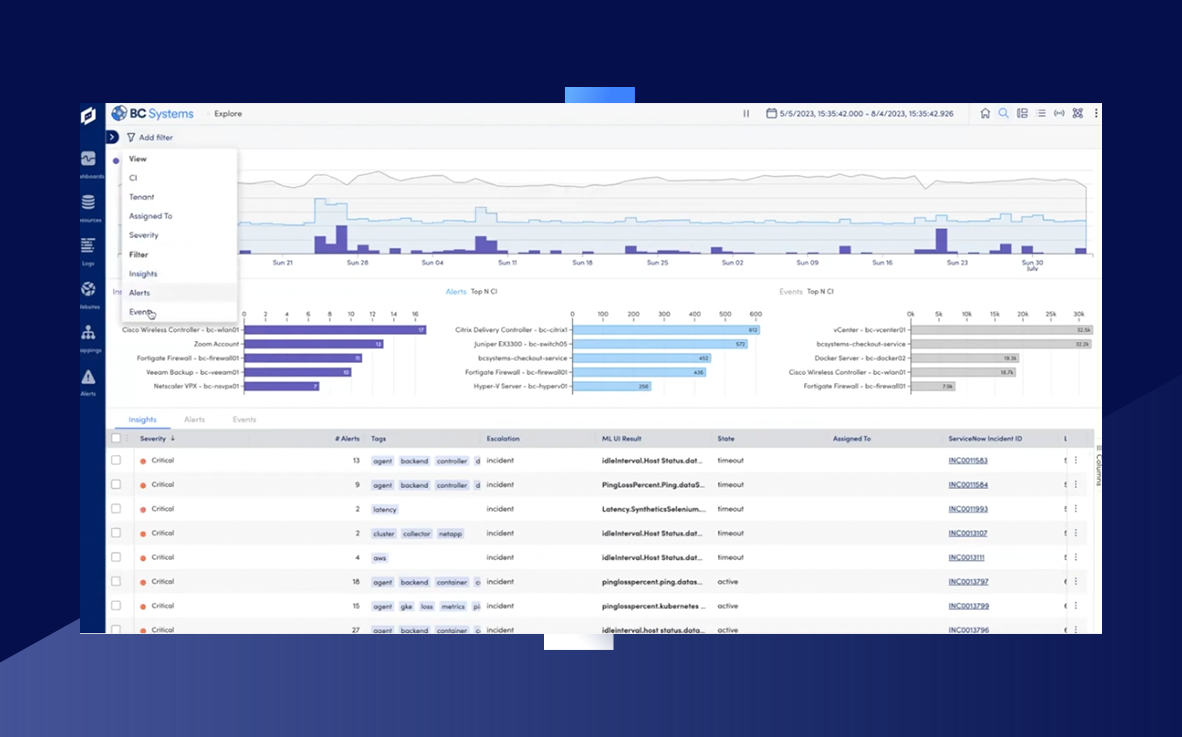Tick the checkbox on the INC0011583 row

(116, 460)
